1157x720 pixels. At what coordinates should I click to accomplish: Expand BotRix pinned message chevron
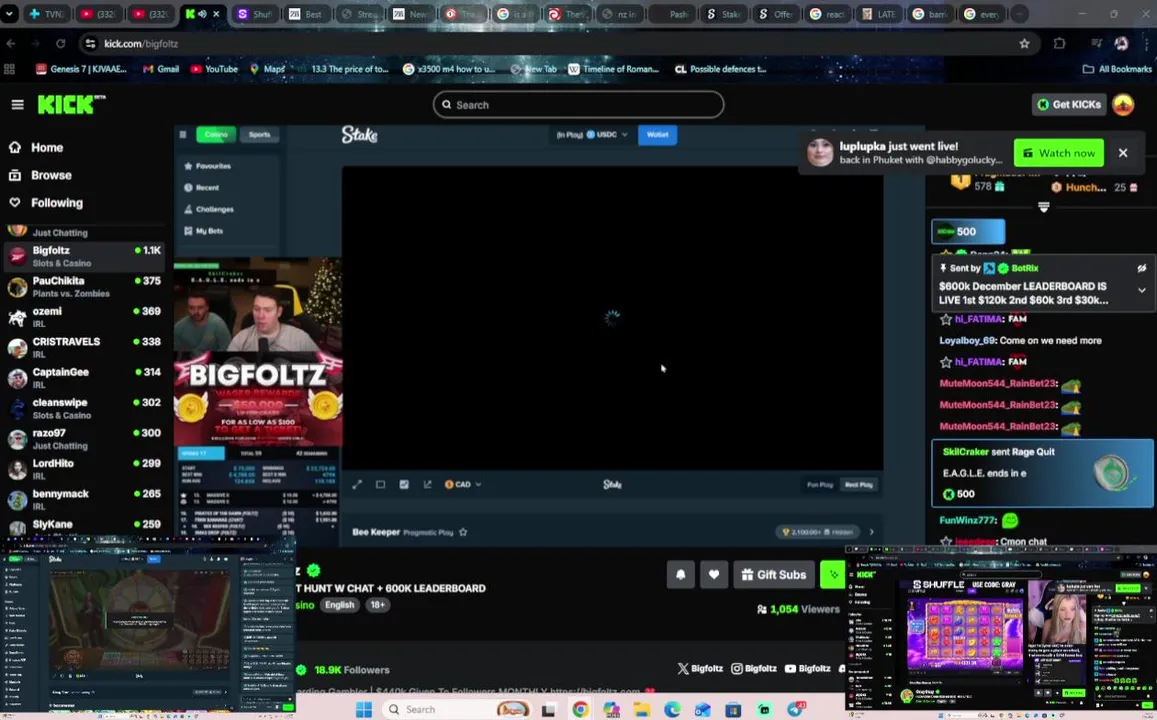pos(1141,291)
